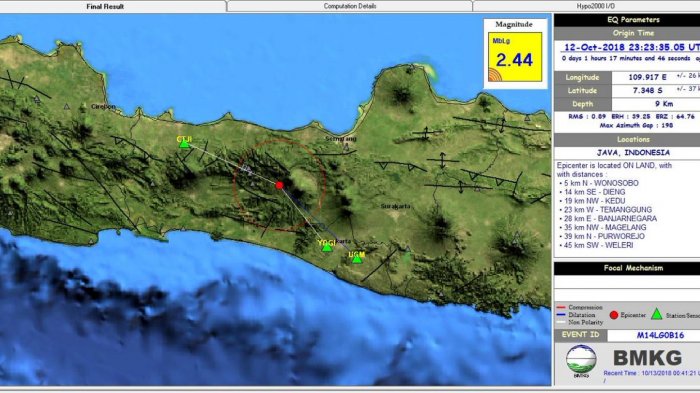This screenshot has width=700, height=393.
Task: Open the Computation Details tab
Action: coord(350,6)
